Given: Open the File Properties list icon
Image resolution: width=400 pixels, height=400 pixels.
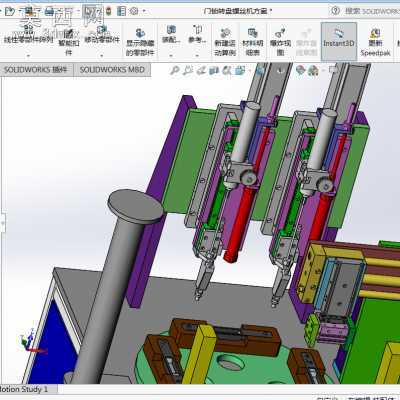Looking at the screenshot, I should [121, 11].
